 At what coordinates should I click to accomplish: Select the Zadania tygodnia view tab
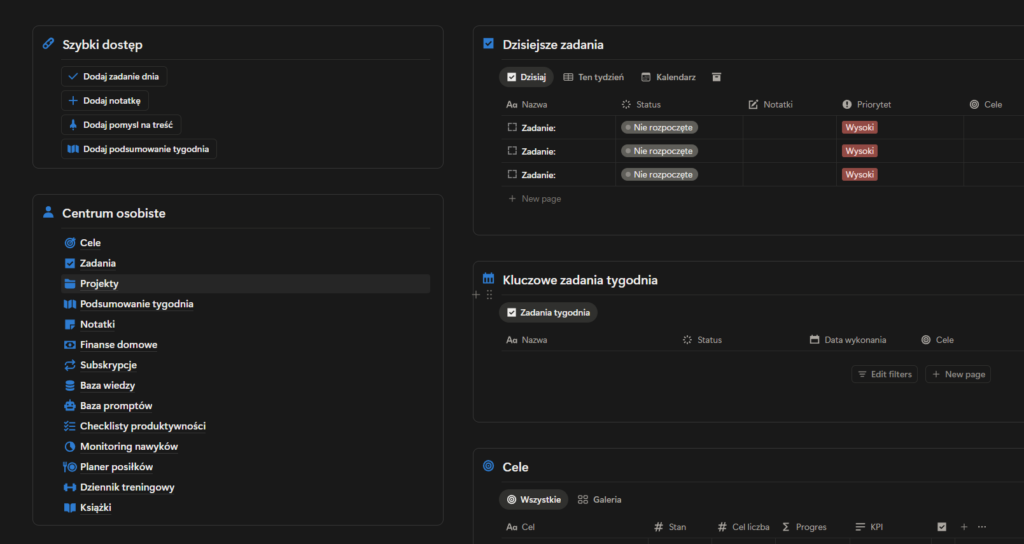549,313
